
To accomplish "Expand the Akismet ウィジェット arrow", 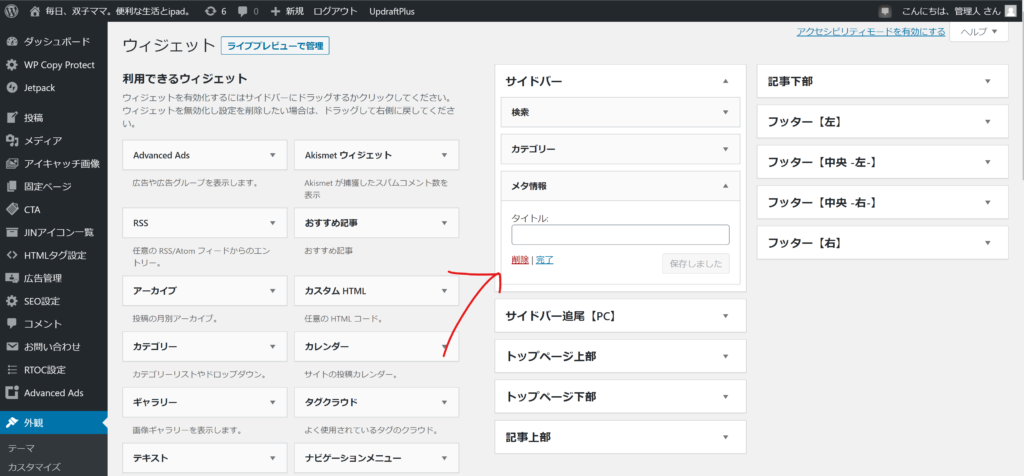I will [x=444, y=155].
